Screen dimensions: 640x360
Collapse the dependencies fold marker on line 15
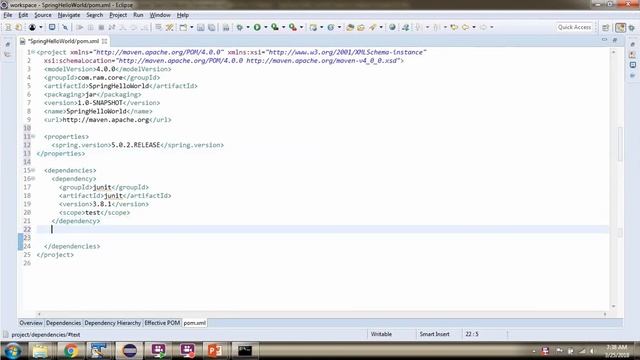(x=33, y=170)
